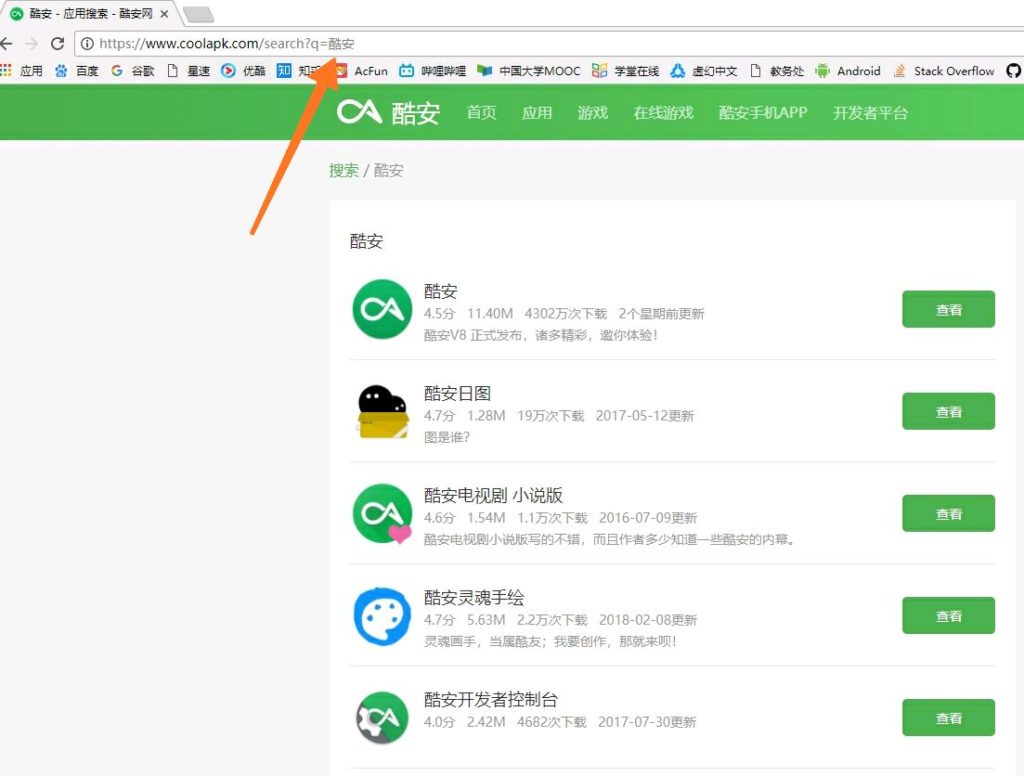Close the 酷安 - 应用搜索 browser tab
1024x776 pixels.
pos(165,14)
